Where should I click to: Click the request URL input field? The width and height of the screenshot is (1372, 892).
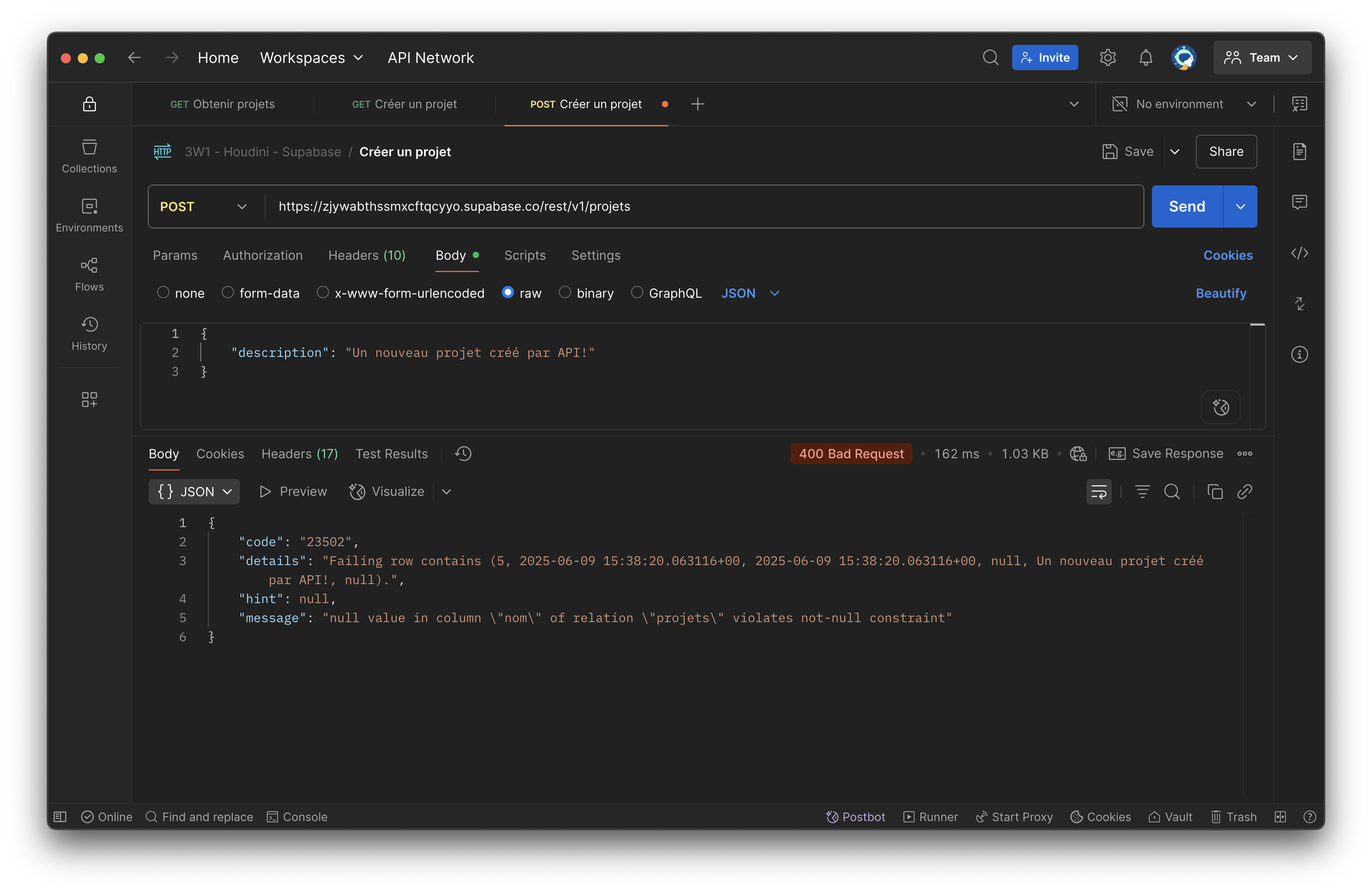704,206
